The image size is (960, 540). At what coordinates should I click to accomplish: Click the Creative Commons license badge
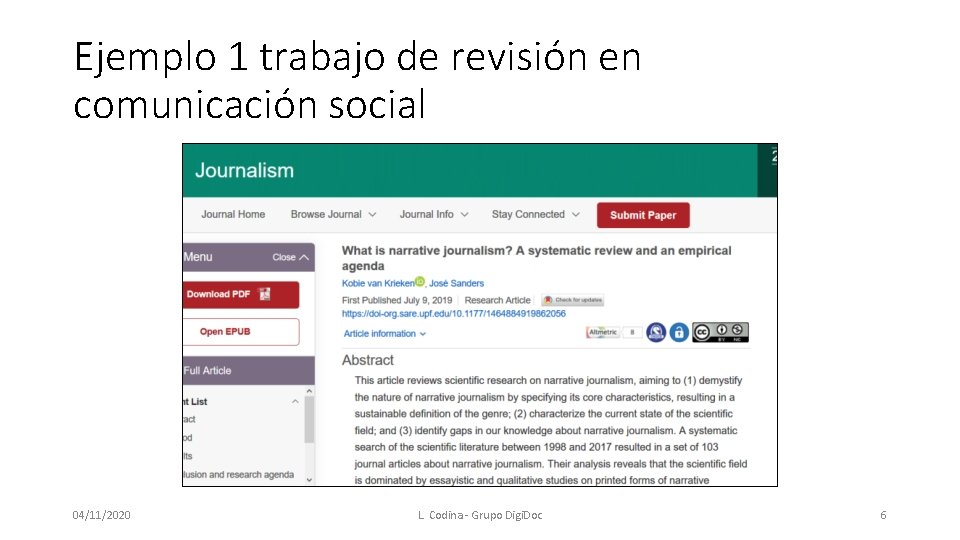(720, 332)
